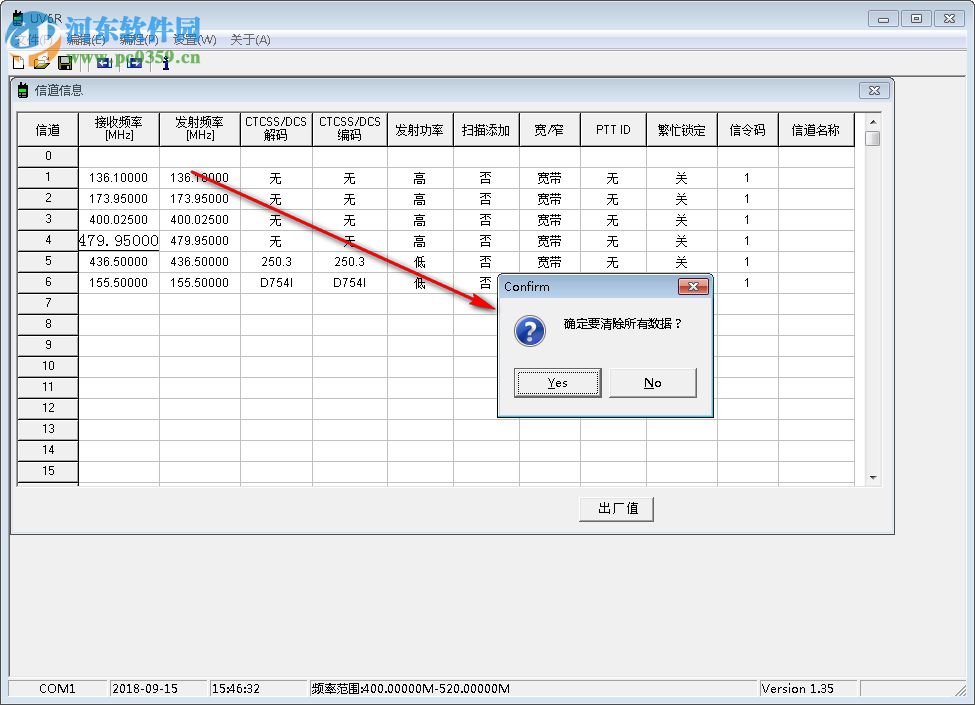Click the read-from-radio left arrow icon
975x705 pixels.
click(x=104, y=62)
